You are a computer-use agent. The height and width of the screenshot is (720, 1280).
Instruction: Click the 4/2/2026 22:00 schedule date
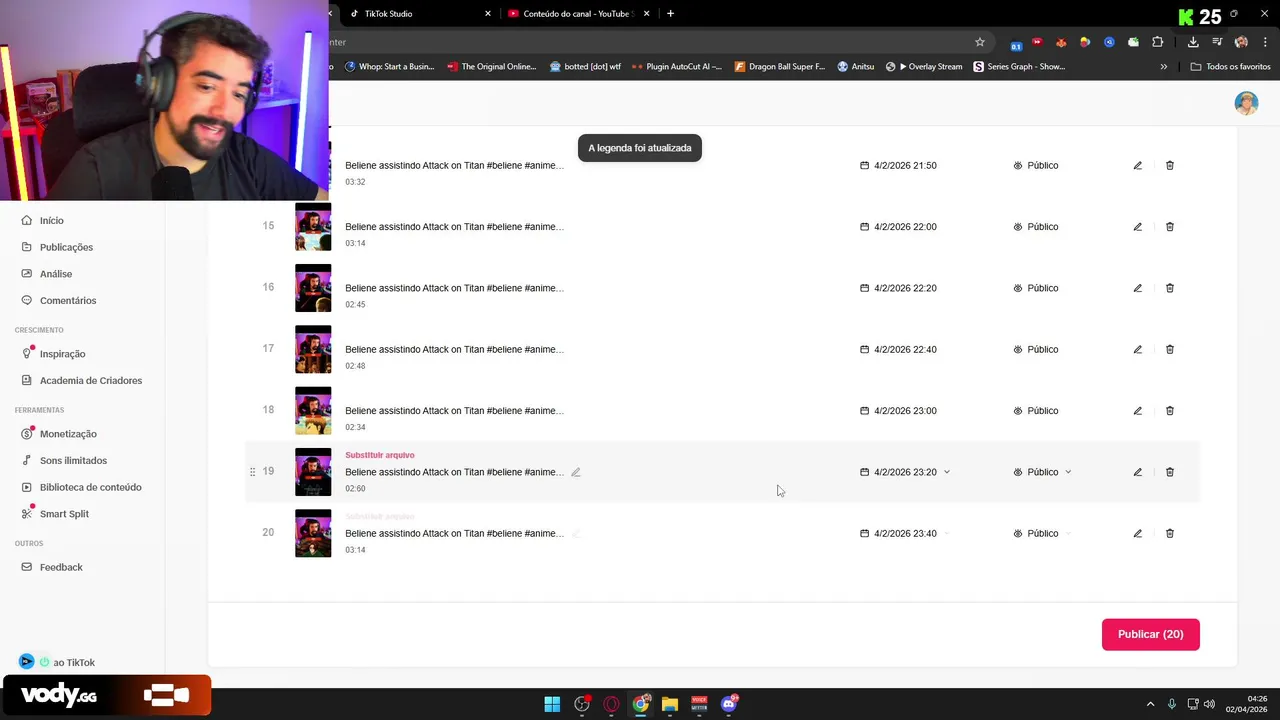pos(898,227)
